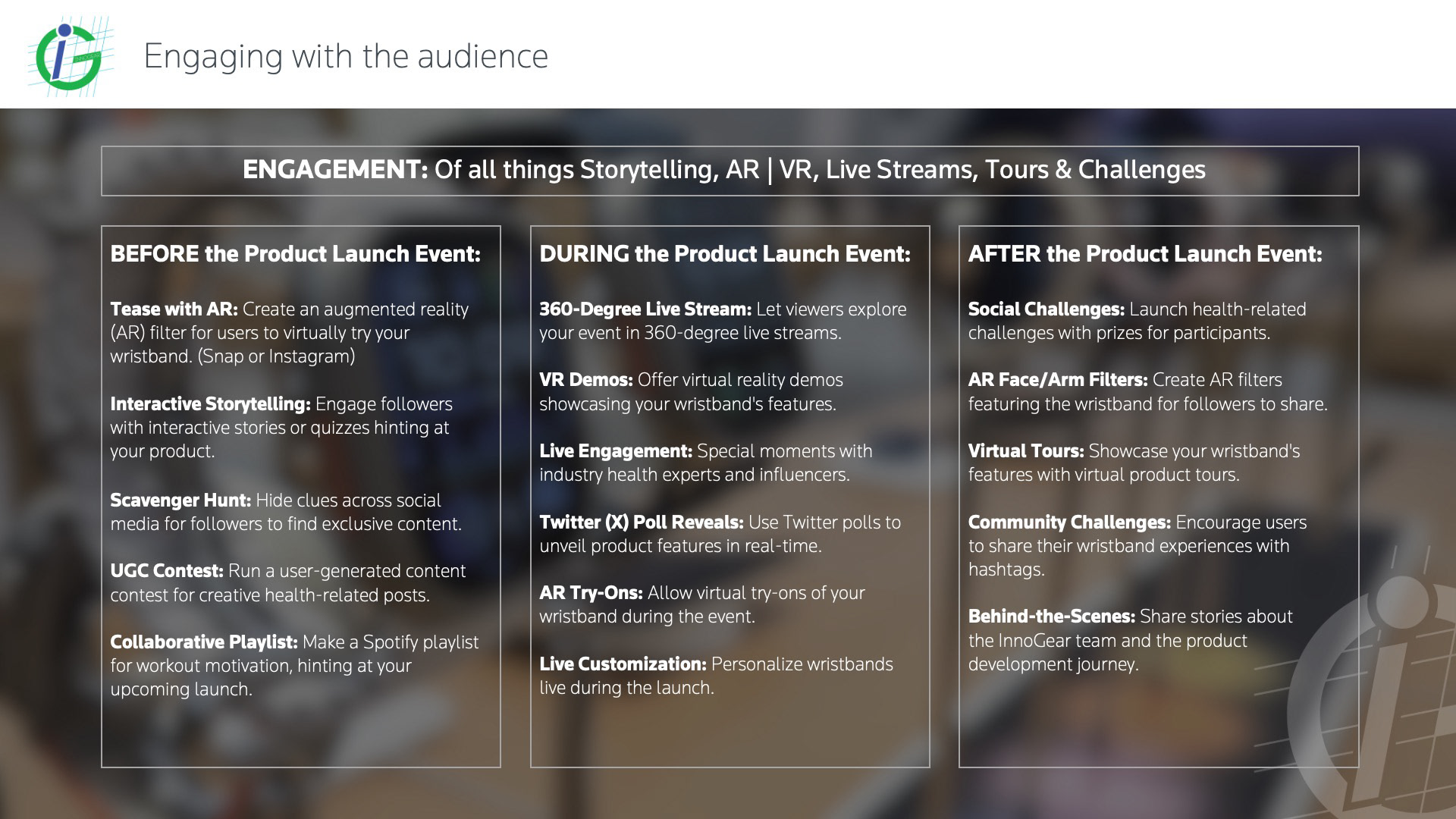This screenshot has height=819, width=1456.
Task: Click the 'UGC Contest:' label
Action: click(167, 571)
